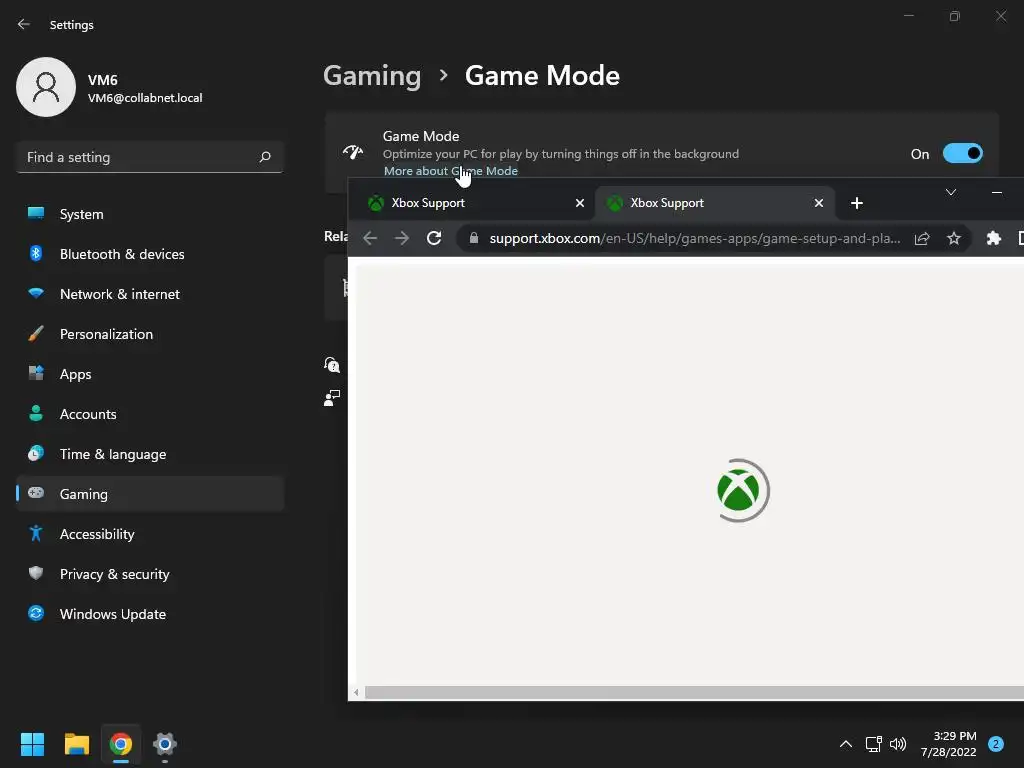Switch to the first Xbox Support tab
Viewport: 1024px width, 768px height.
(x=472, y=203)
